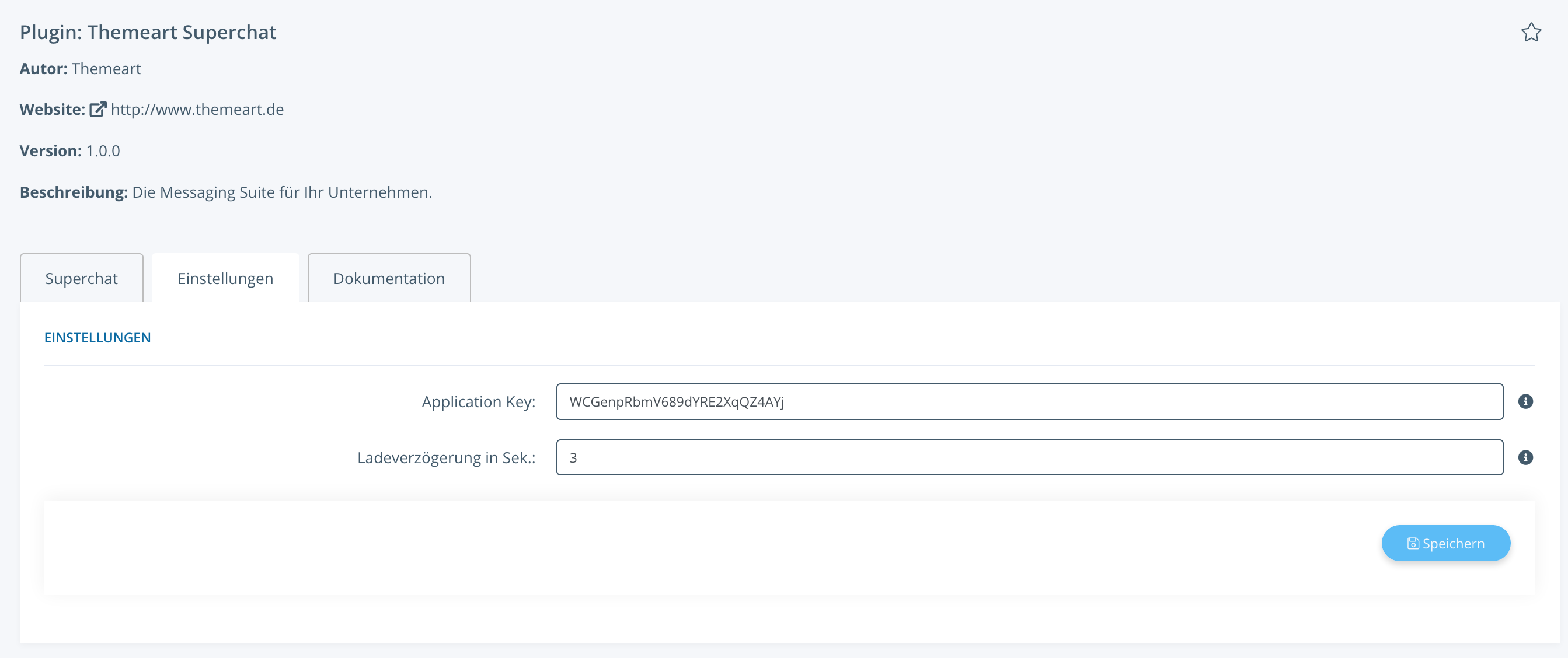The image size is (1568, 658).
Task: Click the Ladeverzögerung in Sek. label
Action: [446, 457]
